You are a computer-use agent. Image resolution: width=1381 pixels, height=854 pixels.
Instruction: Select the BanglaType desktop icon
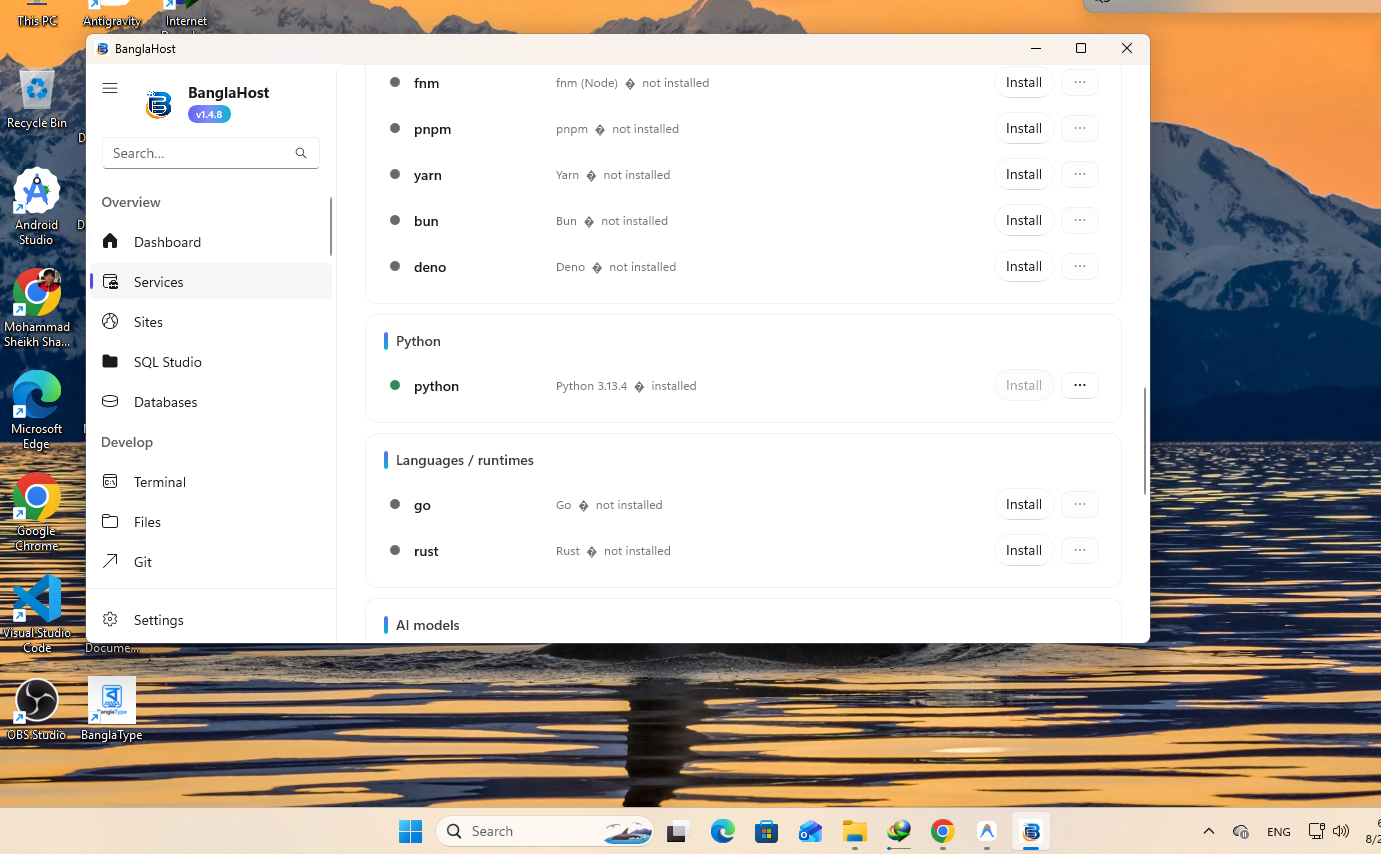pos(112,710)
